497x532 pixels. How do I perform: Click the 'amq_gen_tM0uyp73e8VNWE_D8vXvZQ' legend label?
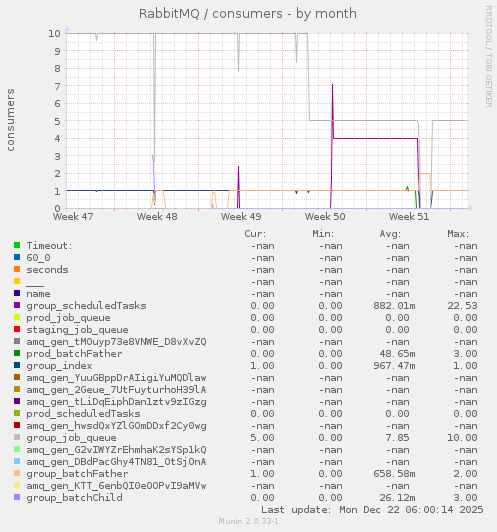coord(116,342)
